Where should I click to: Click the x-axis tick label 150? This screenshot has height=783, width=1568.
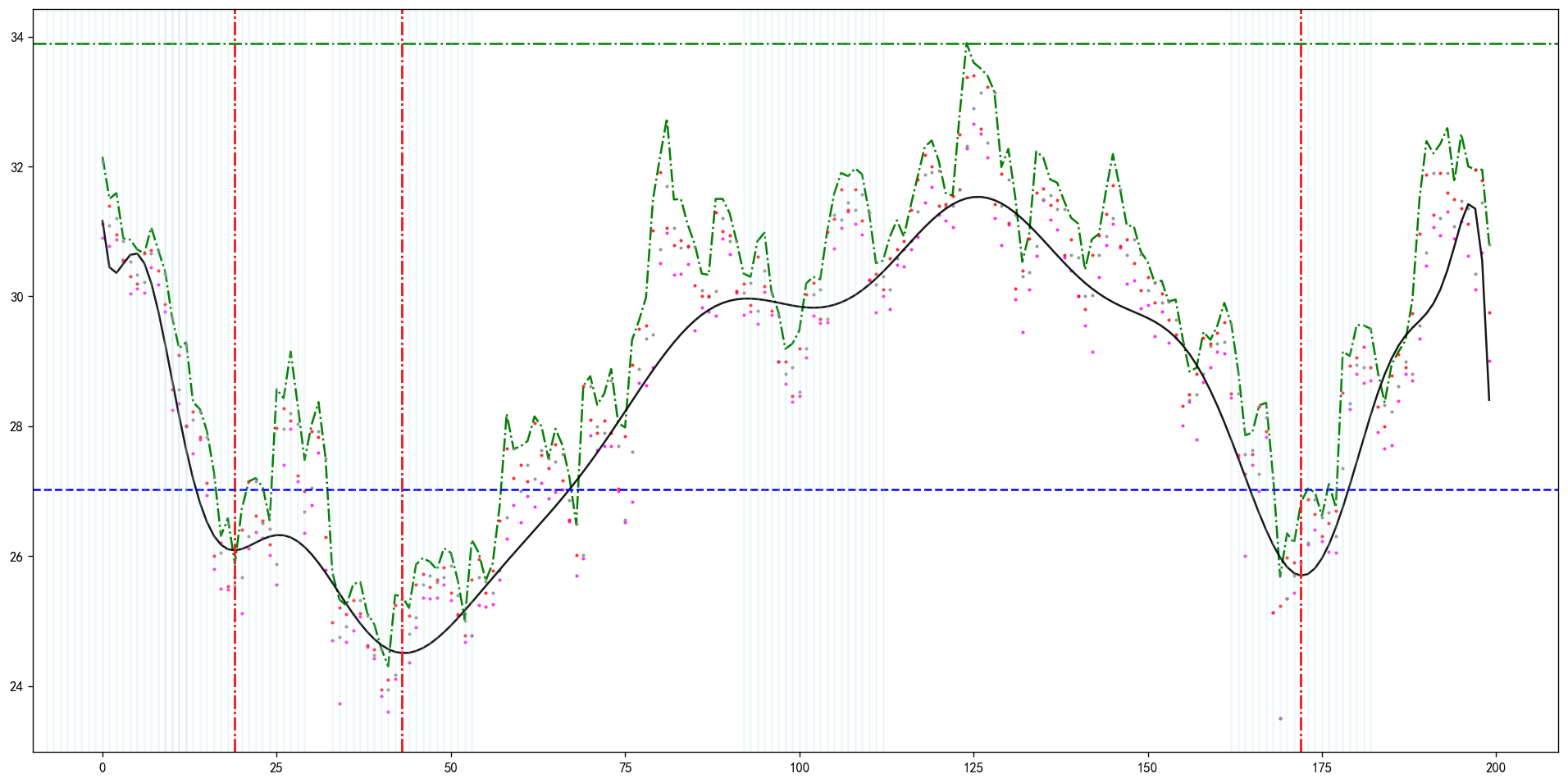(x=1148, y=768)
